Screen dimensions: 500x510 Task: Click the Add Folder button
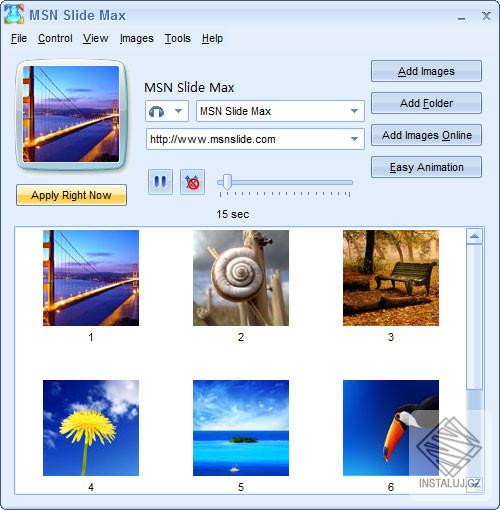point(426,103)
